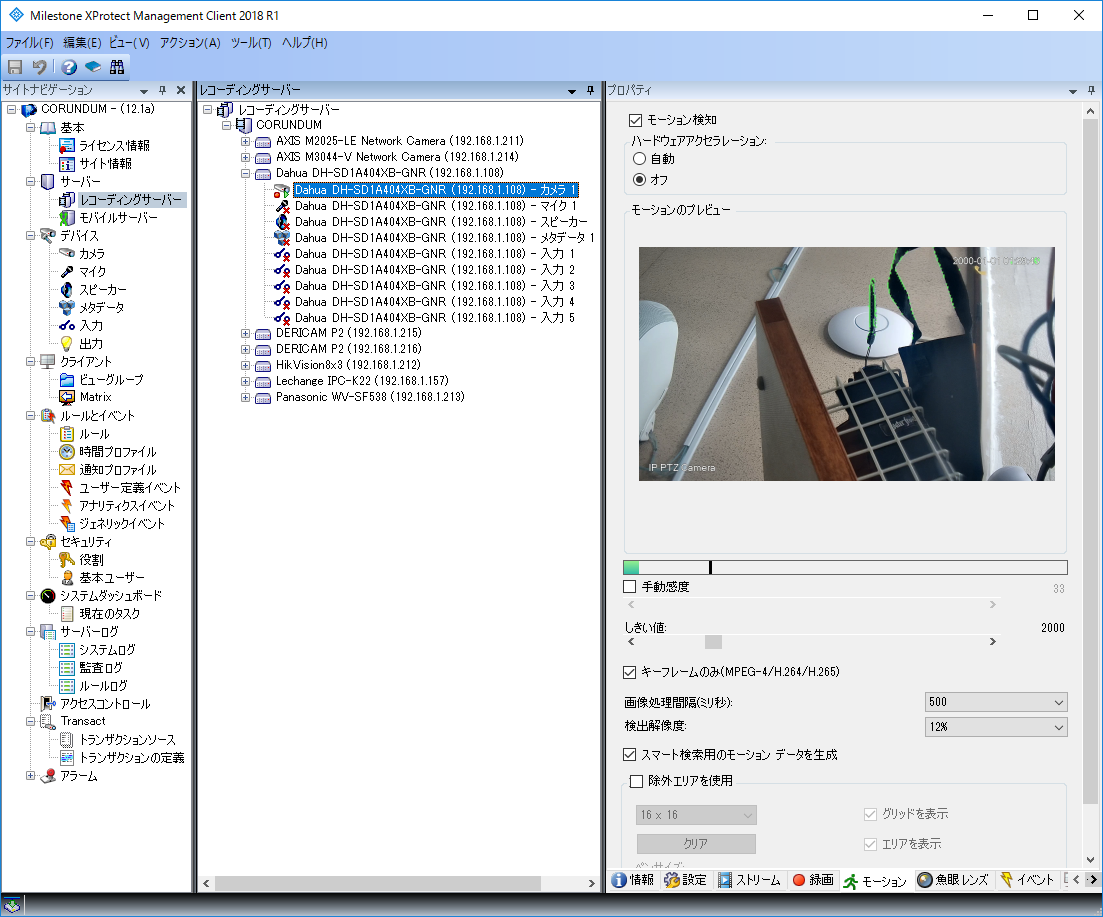Click the blue book toolbar icon
1103x917 pixels.
tap(93, 67)
